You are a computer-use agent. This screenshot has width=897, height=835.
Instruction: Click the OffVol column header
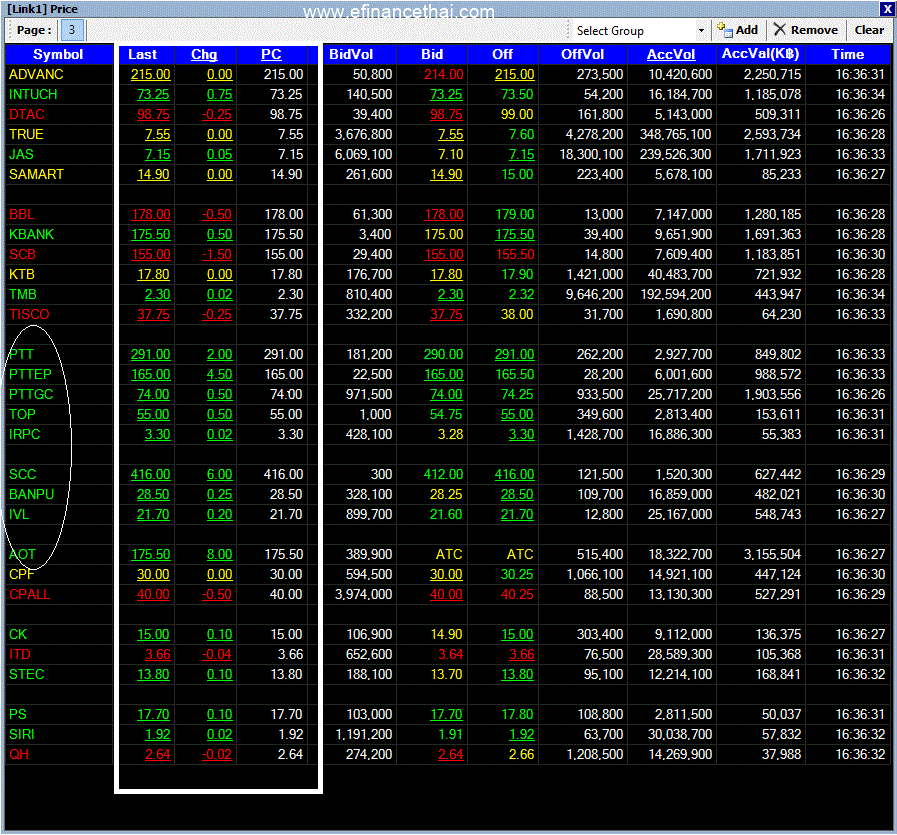(582, 54)
